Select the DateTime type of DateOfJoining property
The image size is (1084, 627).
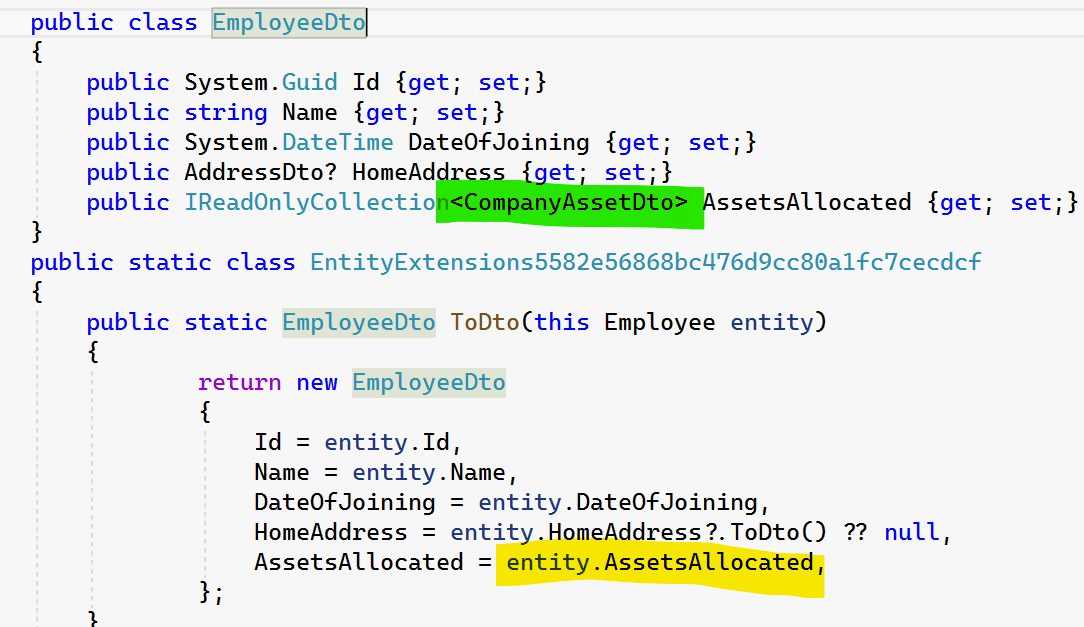339,143
